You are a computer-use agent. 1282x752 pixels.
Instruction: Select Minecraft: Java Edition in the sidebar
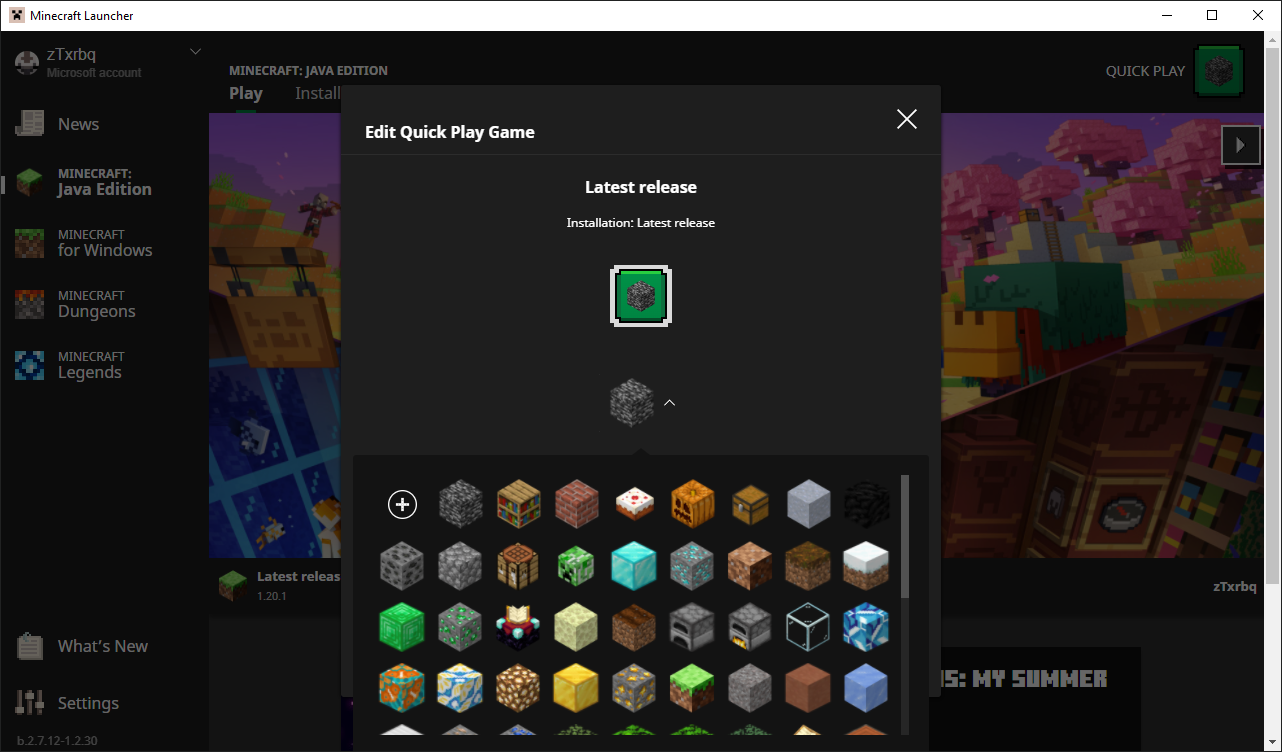[x=104, y=182]
